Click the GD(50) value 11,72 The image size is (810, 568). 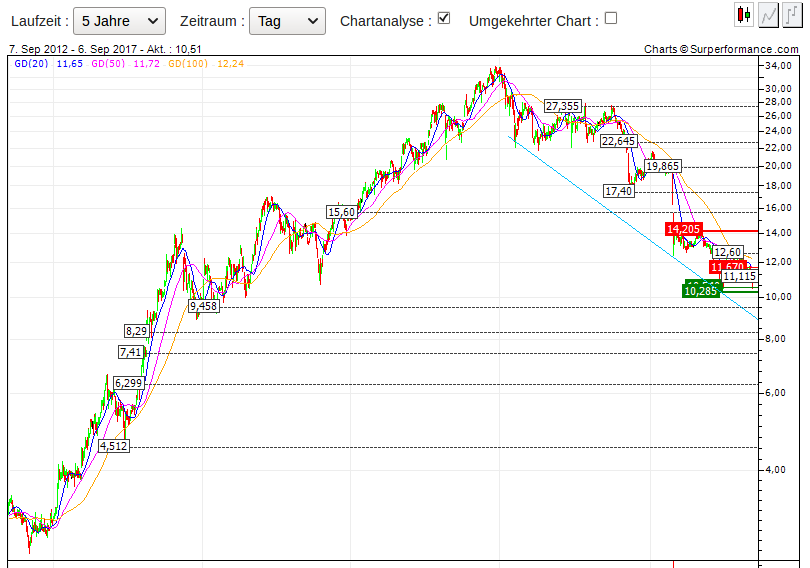point(146,64)
